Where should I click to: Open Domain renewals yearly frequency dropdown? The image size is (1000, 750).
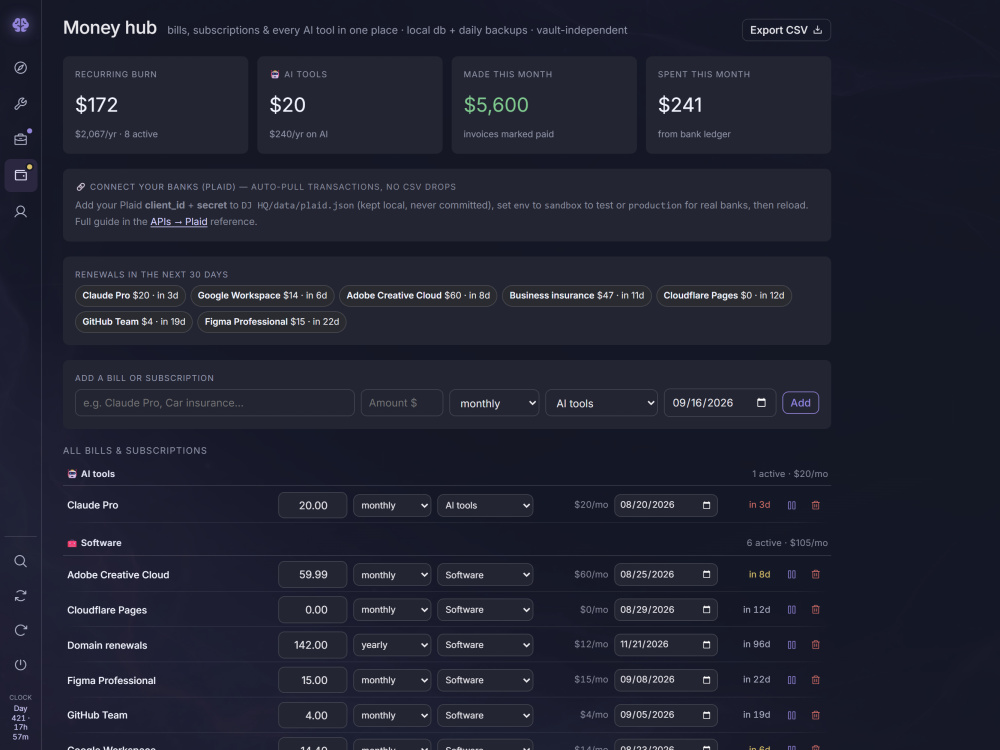tap(392, 645)
